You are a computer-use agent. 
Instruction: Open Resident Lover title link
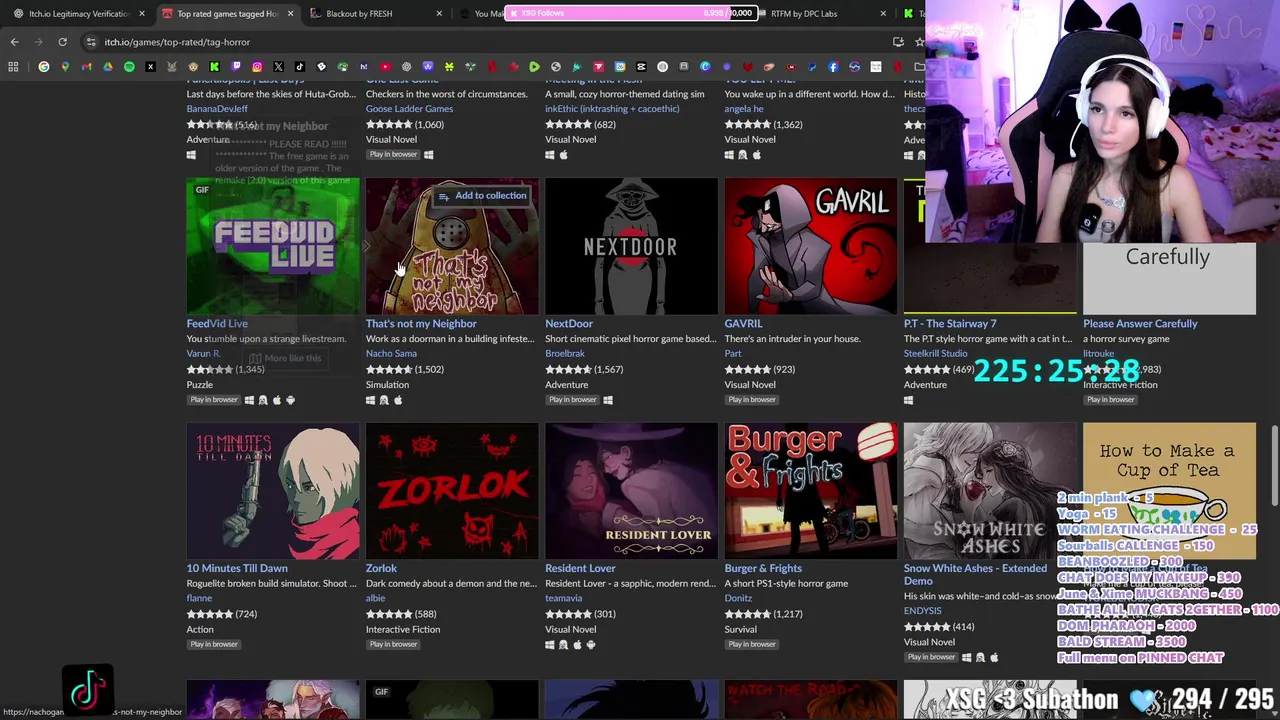(580, 569)
